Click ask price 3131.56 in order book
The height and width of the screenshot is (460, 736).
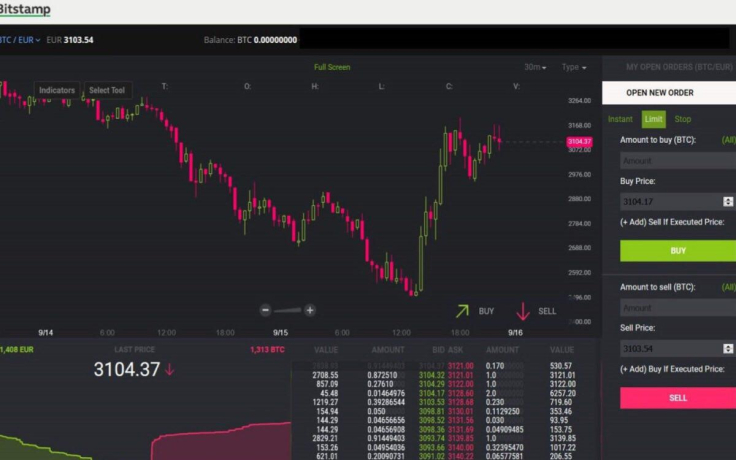(460, 421)
